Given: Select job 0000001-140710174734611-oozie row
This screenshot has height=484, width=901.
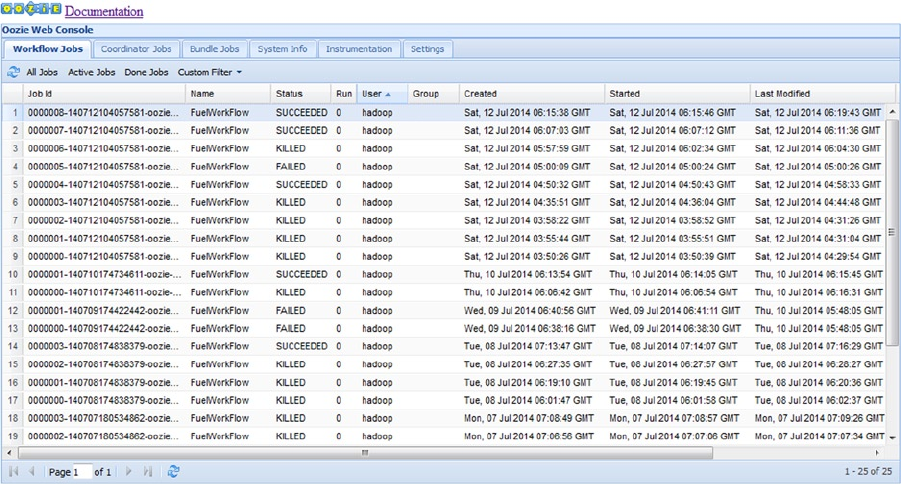Looking at the screenshot, I should pos(444,274).
